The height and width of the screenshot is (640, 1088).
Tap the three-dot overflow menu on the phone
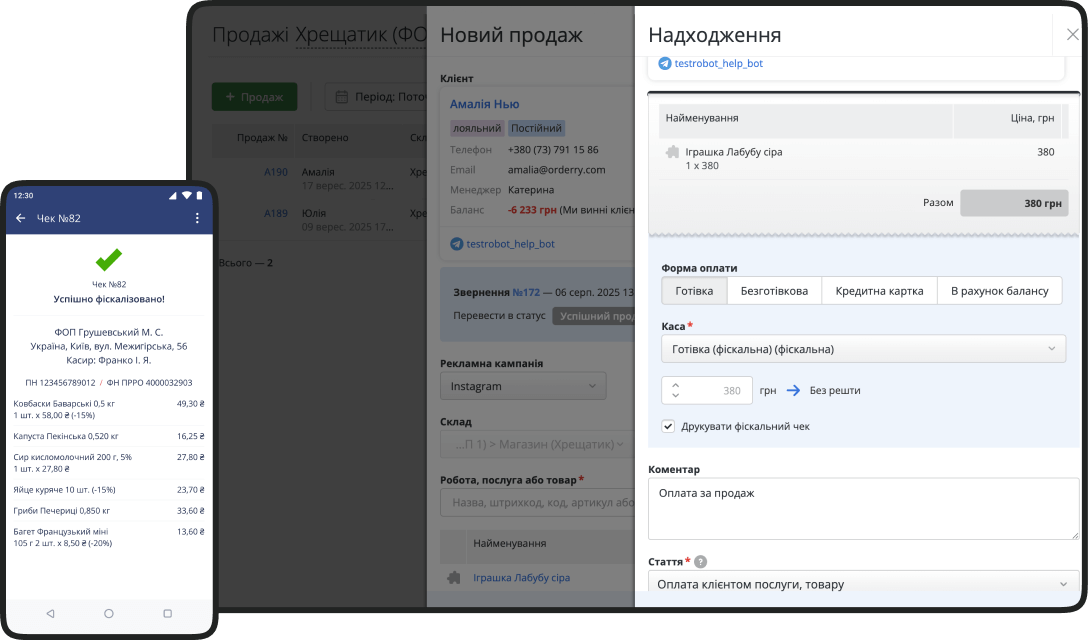coord(197,217)
